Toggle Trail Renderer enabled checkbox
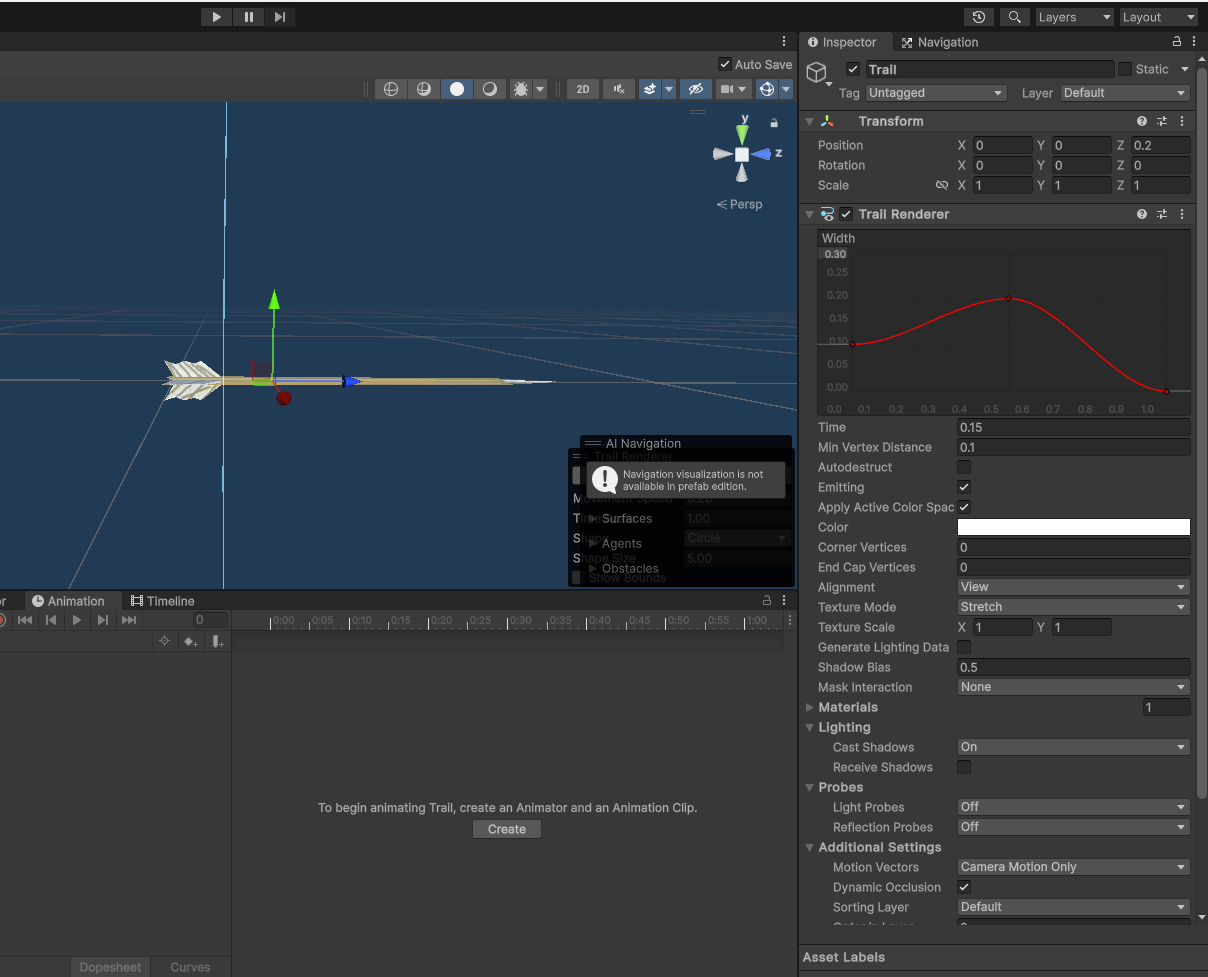 click(x=846, y=214)
